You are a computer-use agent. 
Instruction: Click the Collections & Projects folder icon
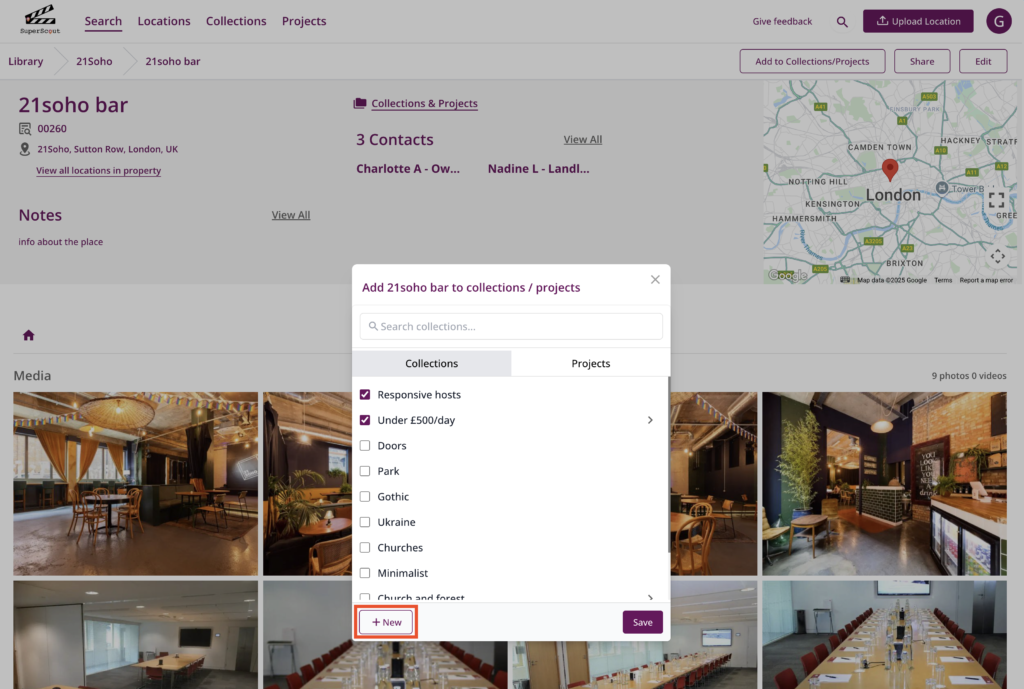[359, 103]
